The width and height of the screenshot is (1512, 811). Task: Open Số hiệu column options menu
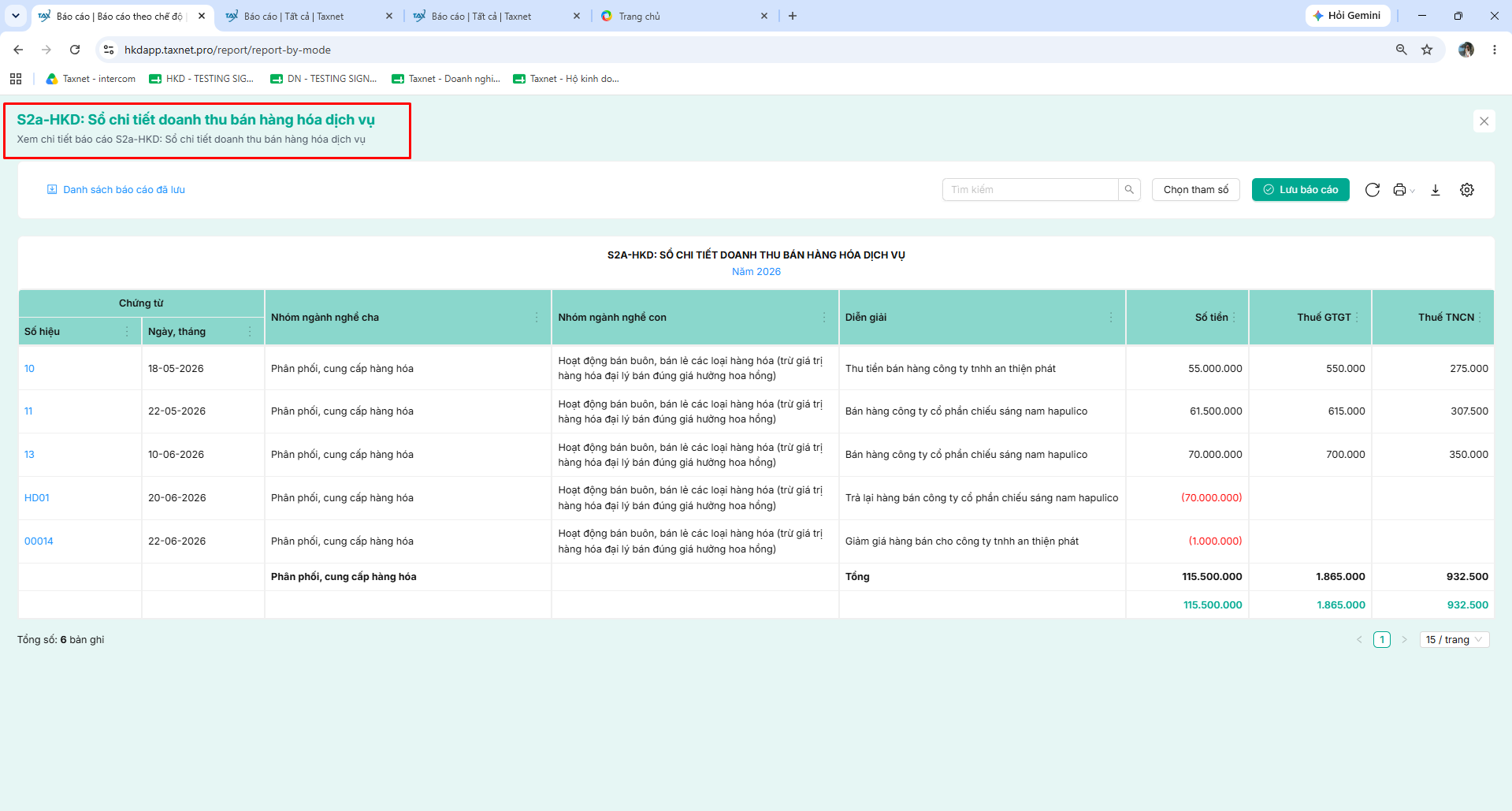(x=127, y=332)
